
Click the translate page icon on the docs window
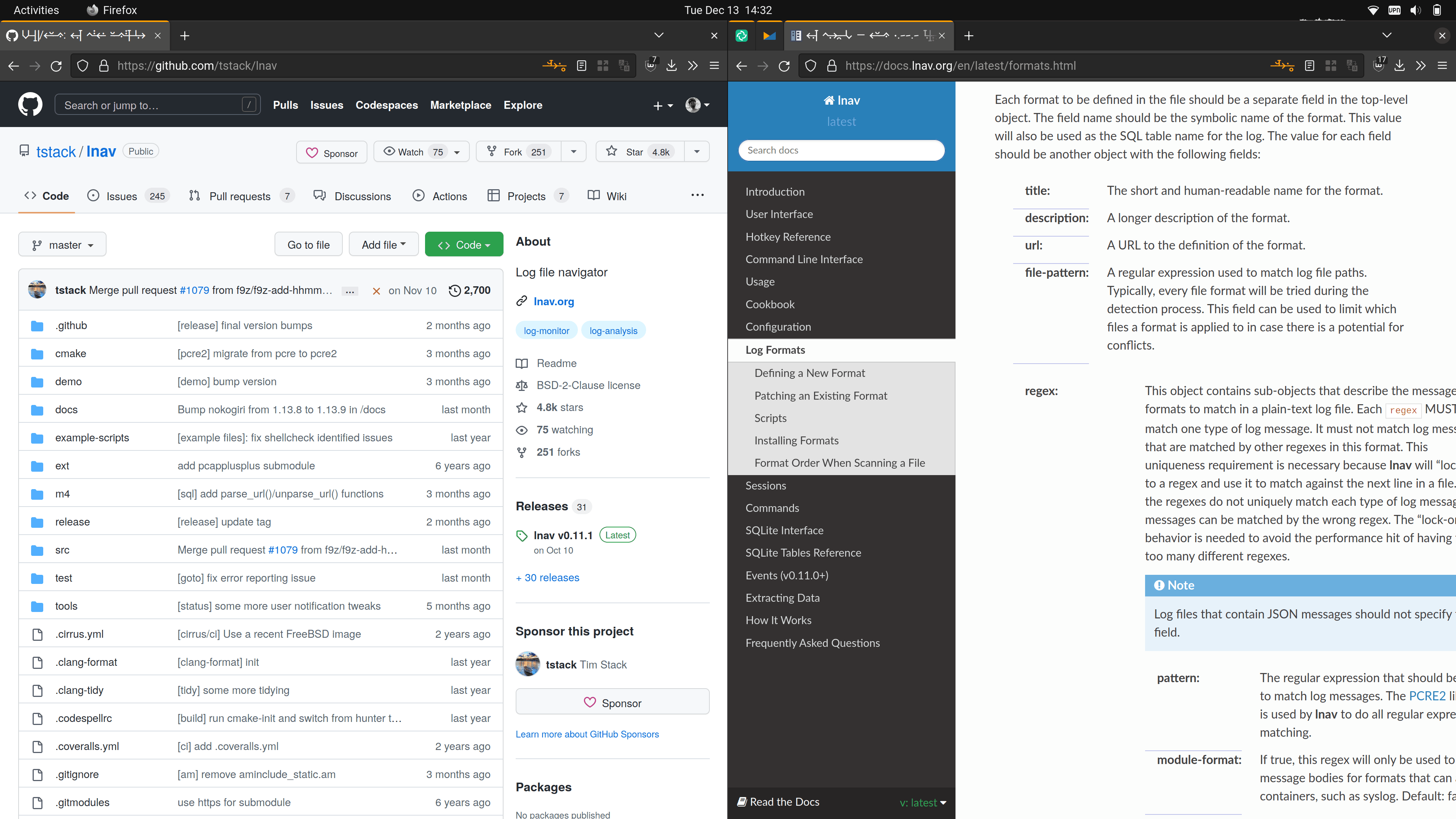(x=1352, y=66)
